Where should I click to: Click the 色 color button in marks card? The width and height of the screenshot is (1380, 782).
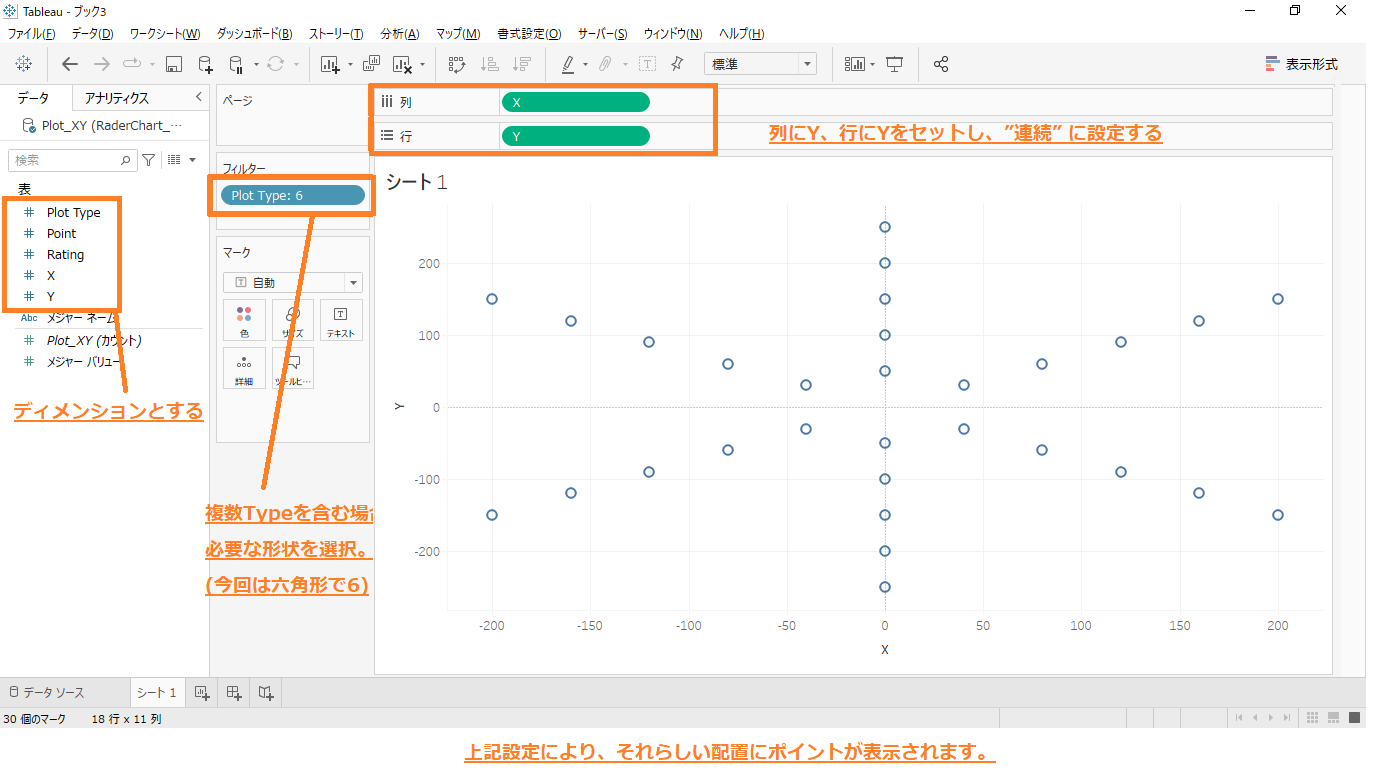point(244,320)
